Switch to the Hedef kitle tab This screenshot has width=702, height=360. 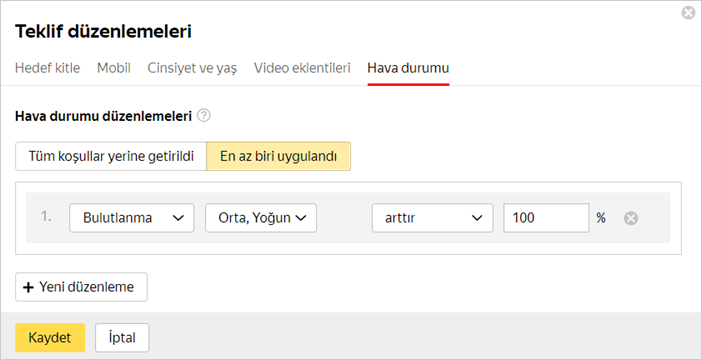click(x=47, y=69)
